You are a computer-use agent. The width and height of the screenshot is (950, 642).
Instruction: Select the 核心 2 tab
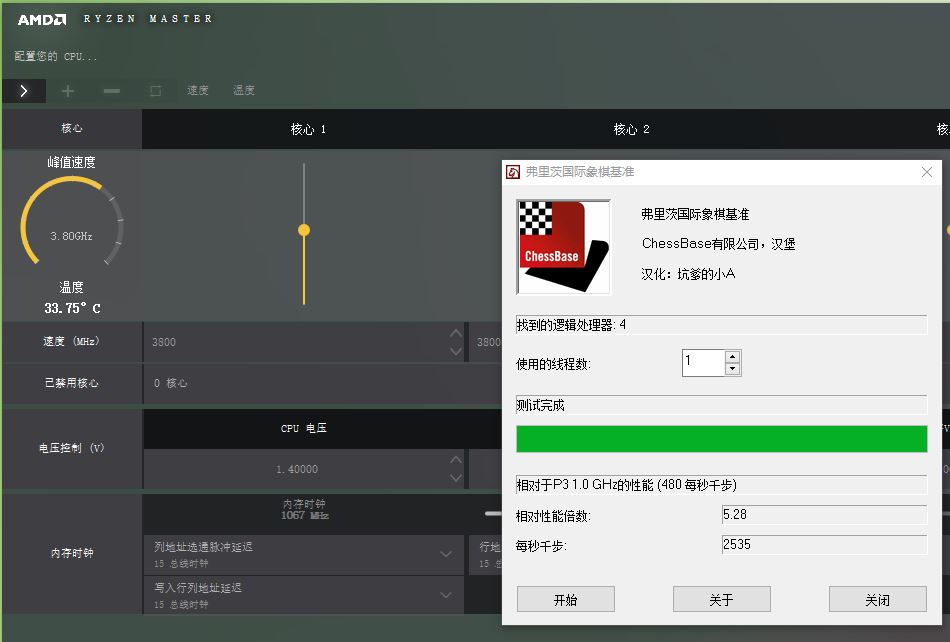pyautogui.click(x=632, y=128)
